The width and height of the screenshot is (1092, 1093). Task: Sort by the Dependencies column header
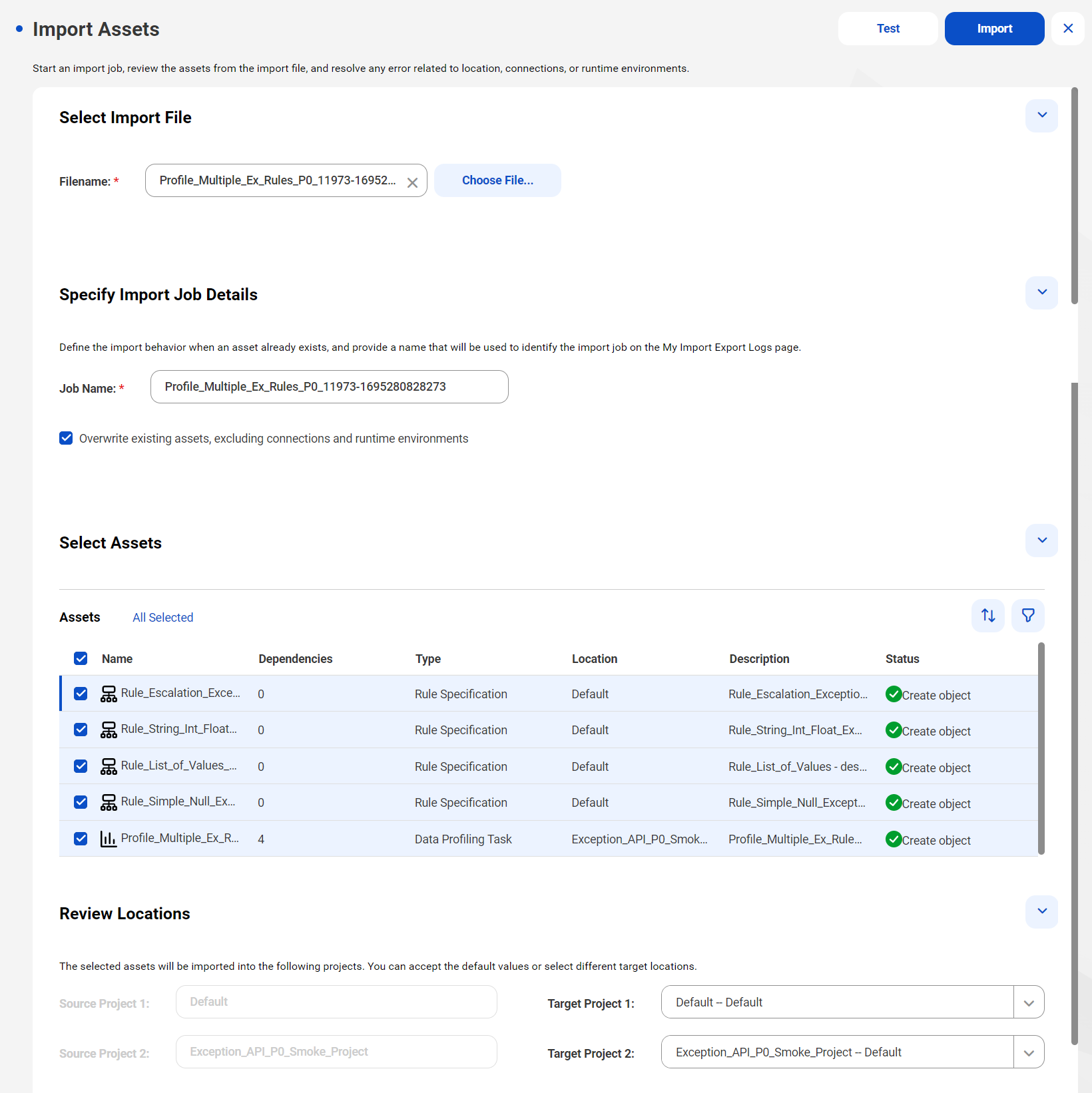[x=295, y=659]
